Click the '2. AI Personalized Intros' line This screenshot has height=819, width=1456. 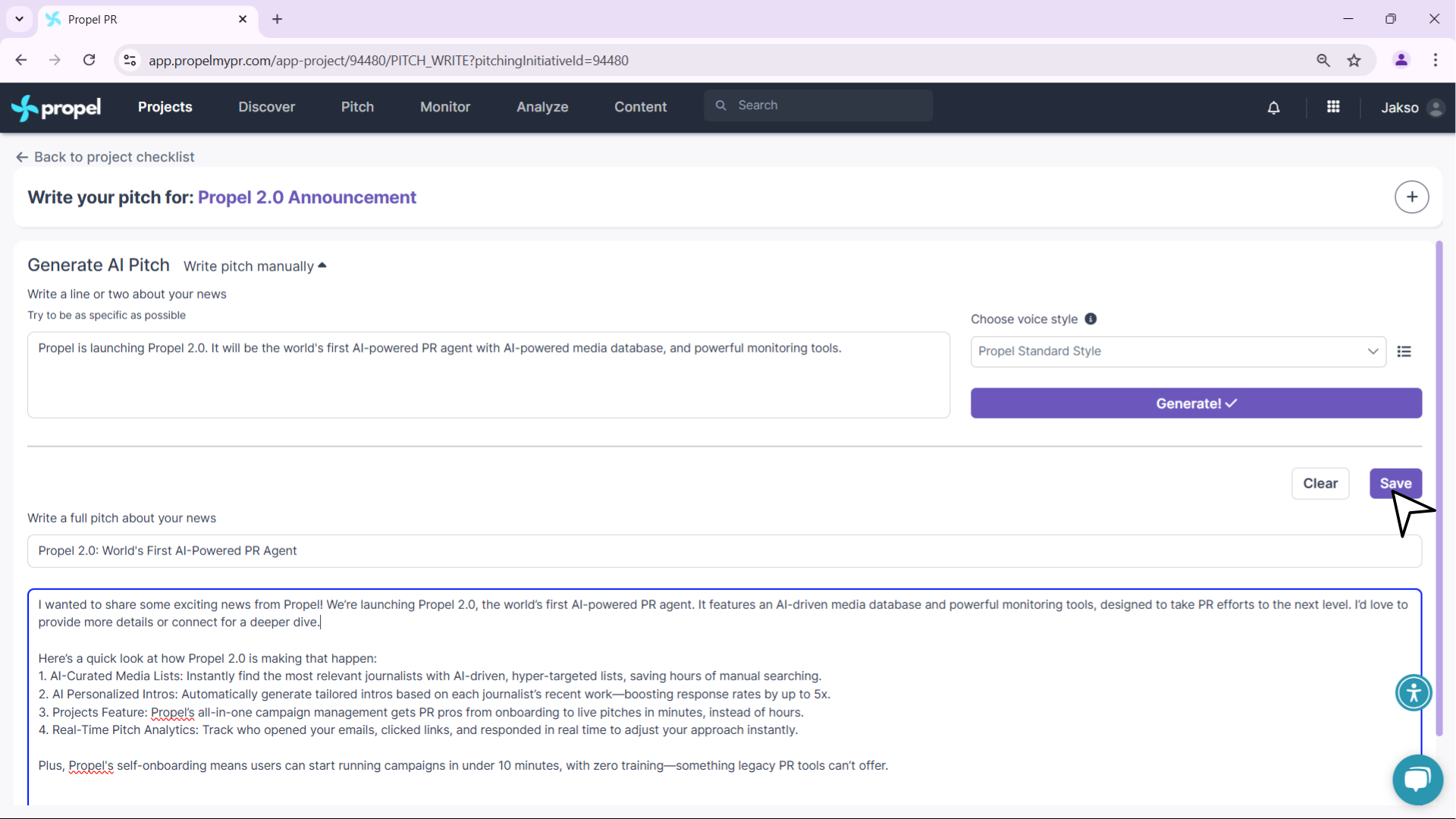[435, 695]
